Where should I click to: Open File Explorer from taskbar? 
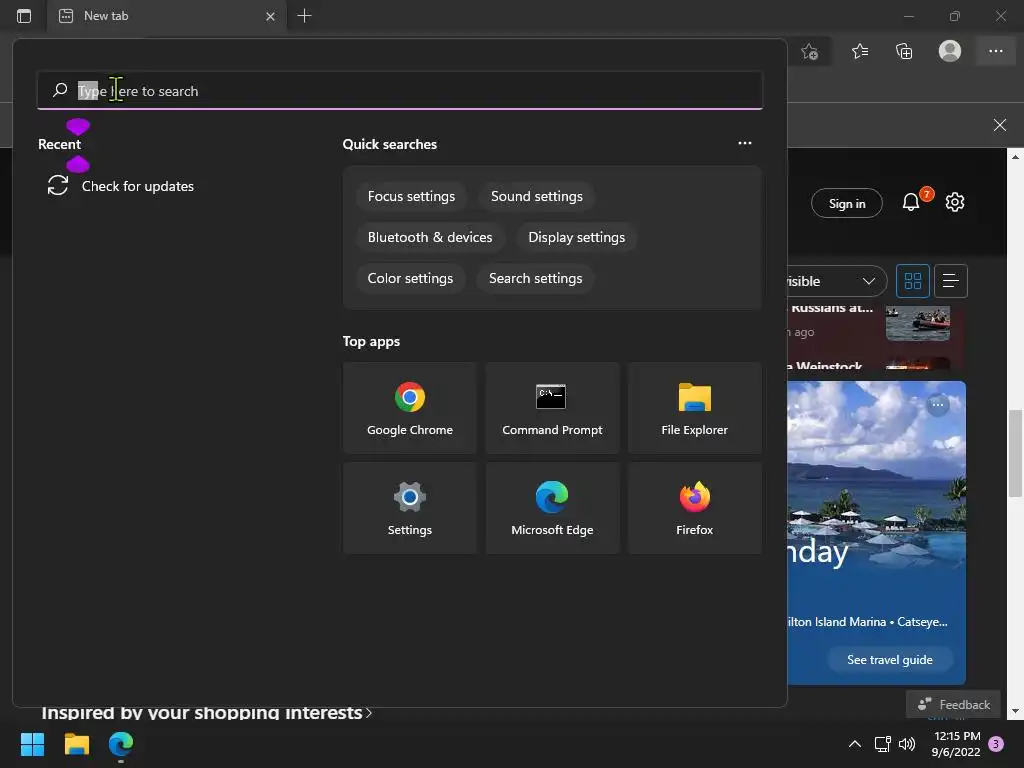click(76, 744)
